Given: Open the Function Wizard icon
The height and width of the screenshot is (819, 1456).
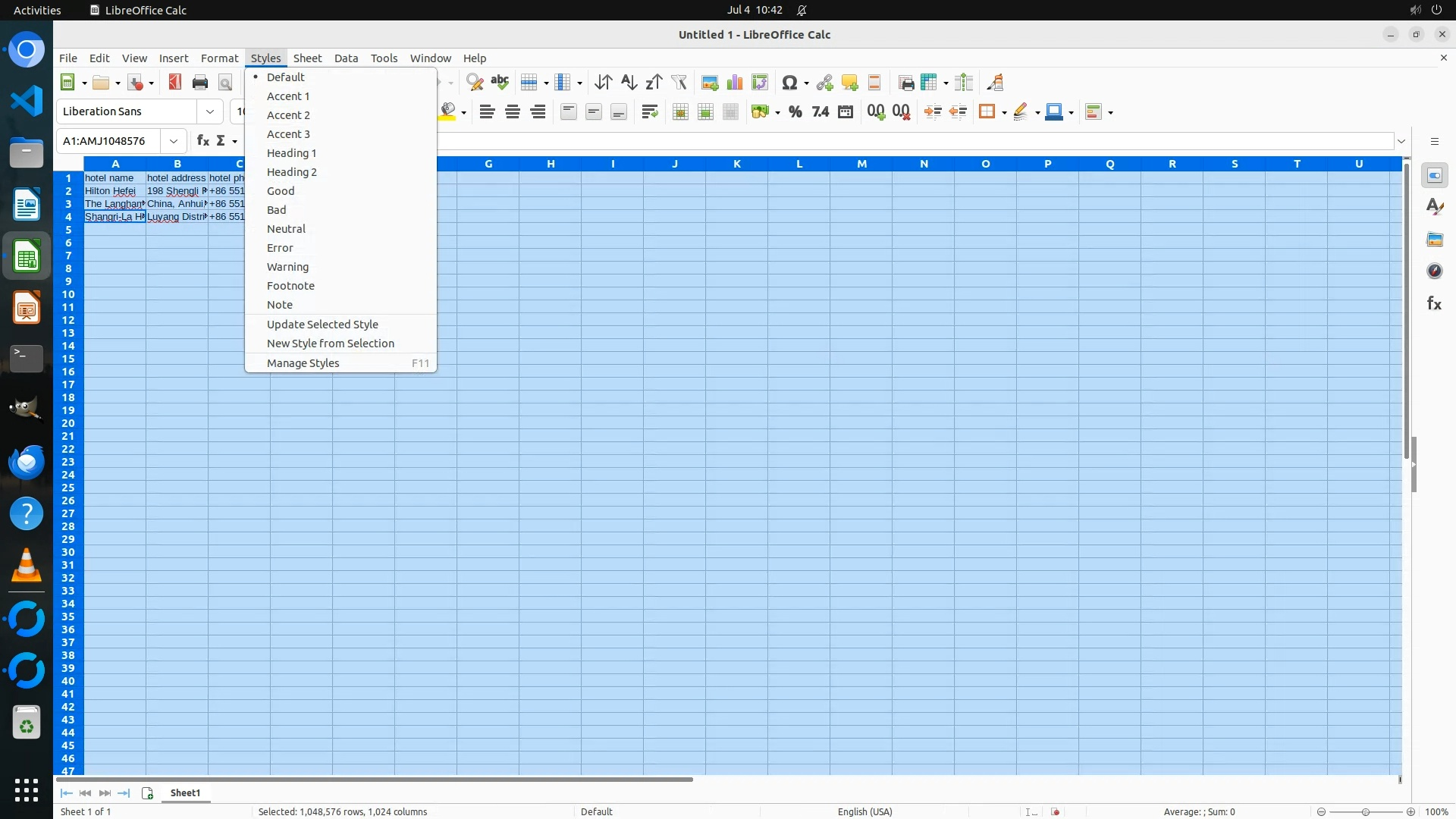Looking at the screenshot, I should [202, 141].
